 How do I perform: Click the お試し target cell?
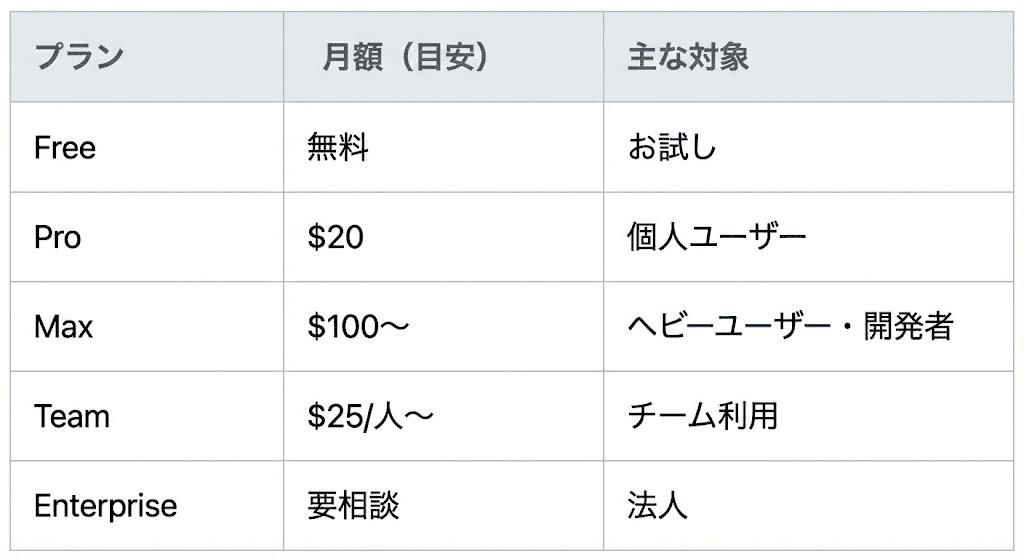[x=672, y=148]
